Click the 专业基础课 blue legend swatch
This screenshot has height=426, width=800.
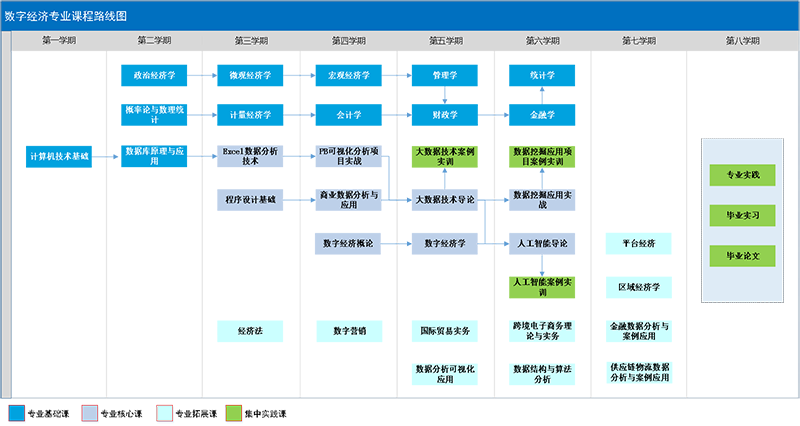(16, 413)
